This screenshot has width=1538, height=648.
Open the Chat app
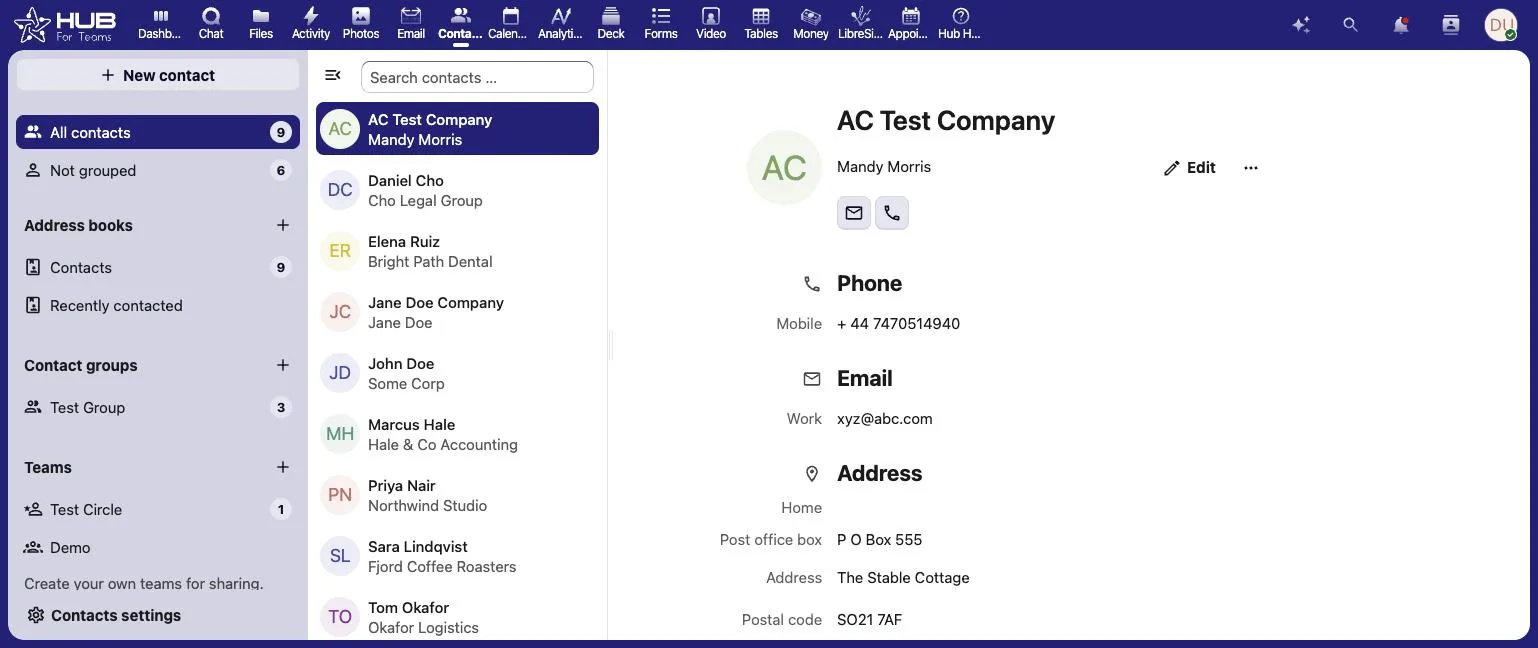coord(211,24)
